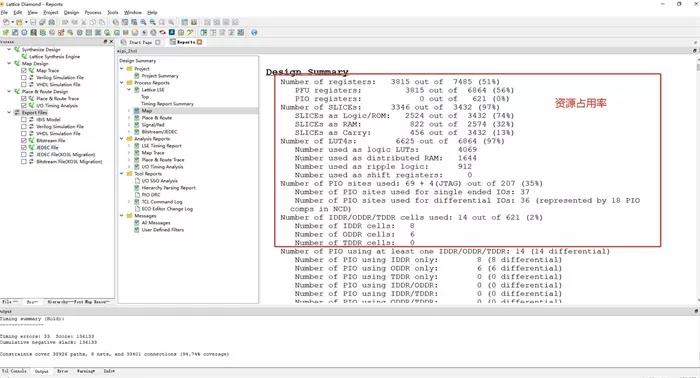Collapse the Export Files tree node

9,112
